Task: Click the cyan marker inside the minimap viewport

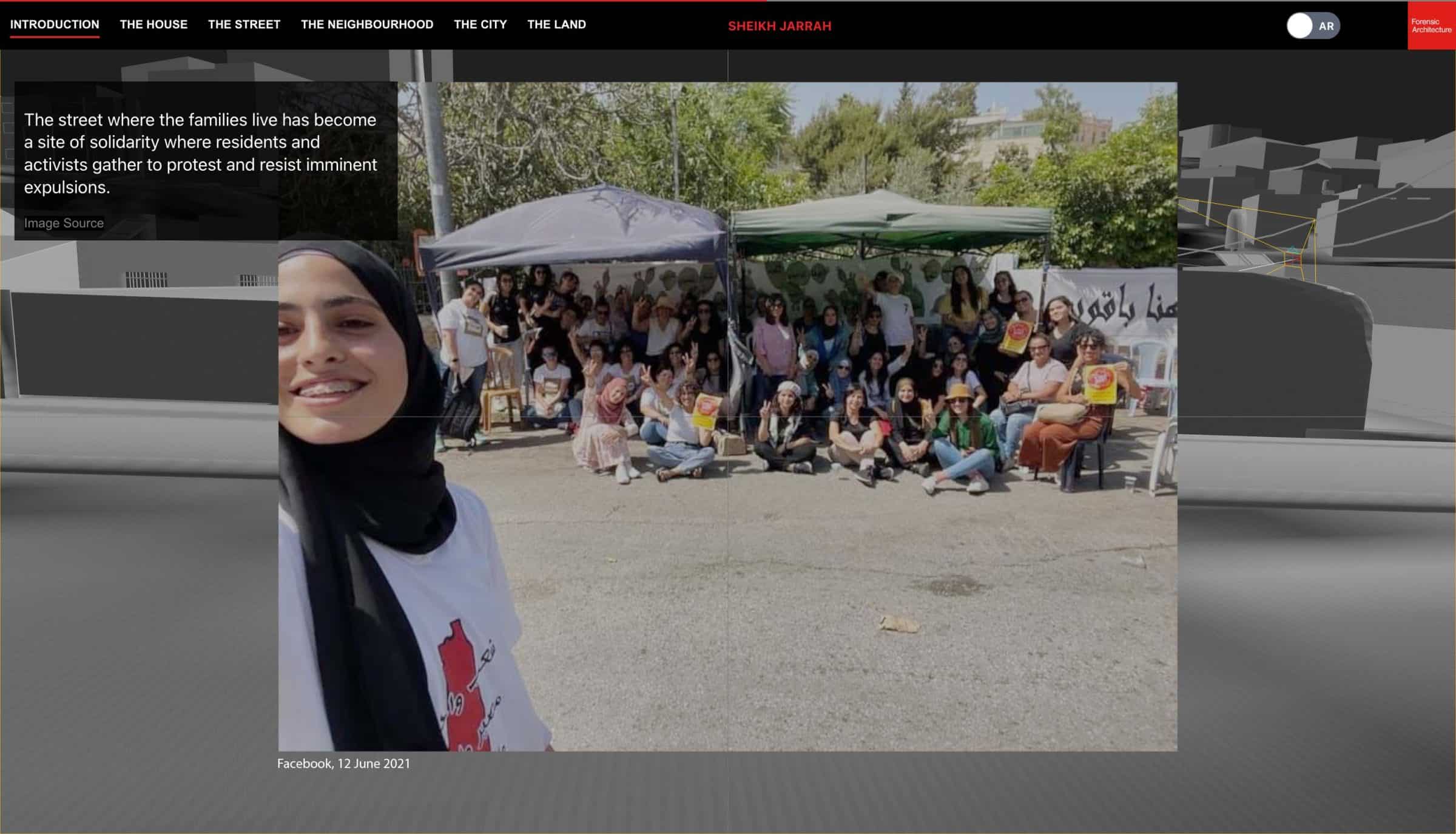Action: point(1292,250)
